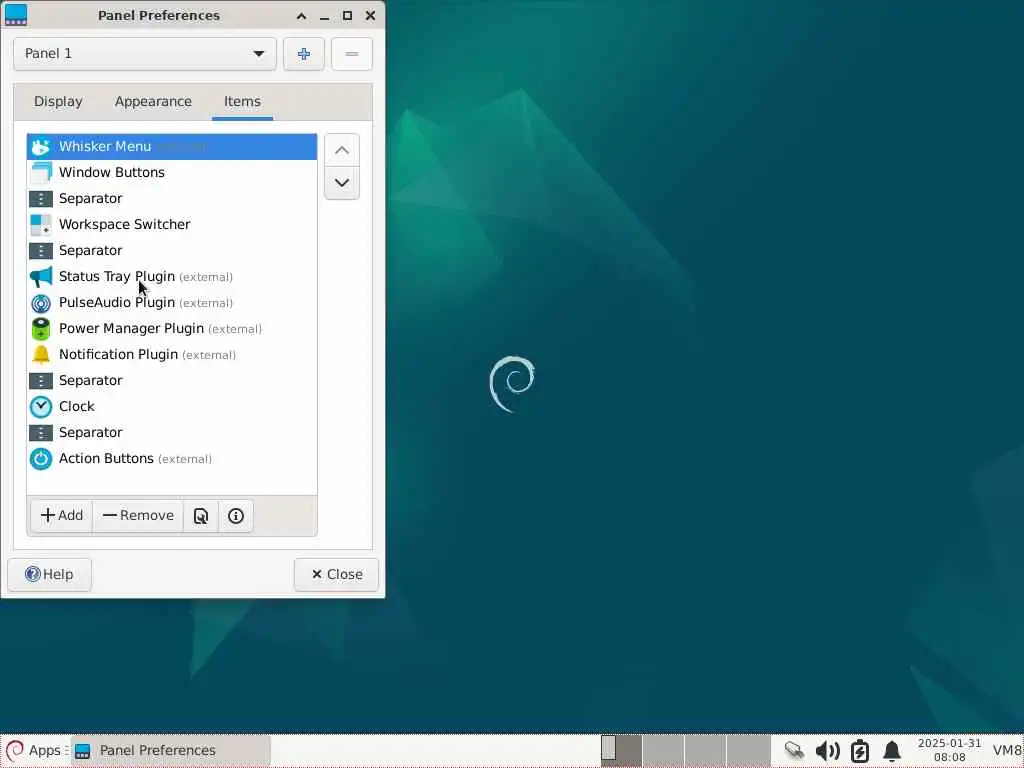Add a new item to the panel

(x=61, y=516)
